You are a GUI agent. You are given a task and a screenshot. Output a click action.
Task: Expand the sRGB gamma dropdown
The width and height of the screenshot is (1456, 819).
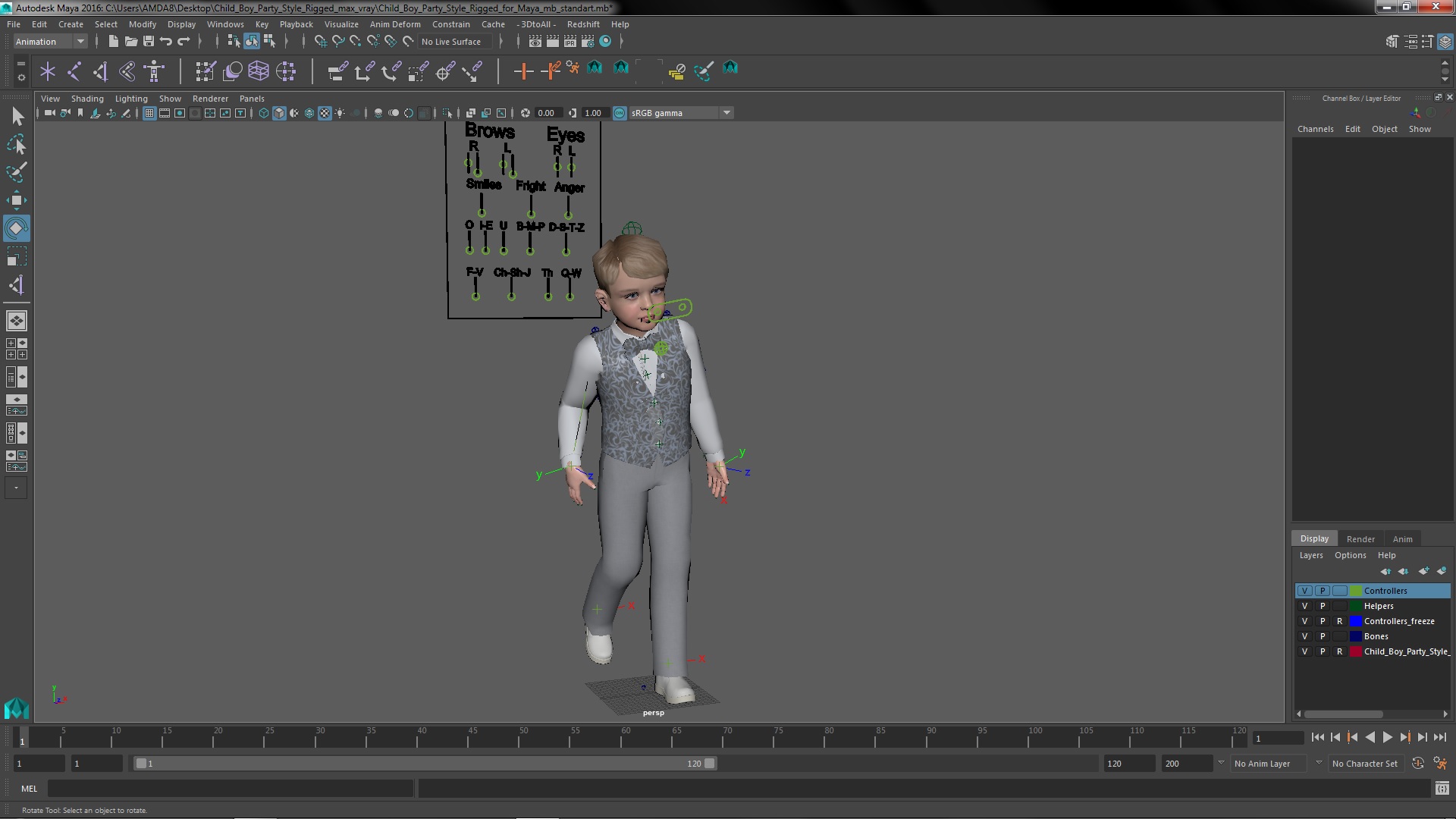point(726,113)
